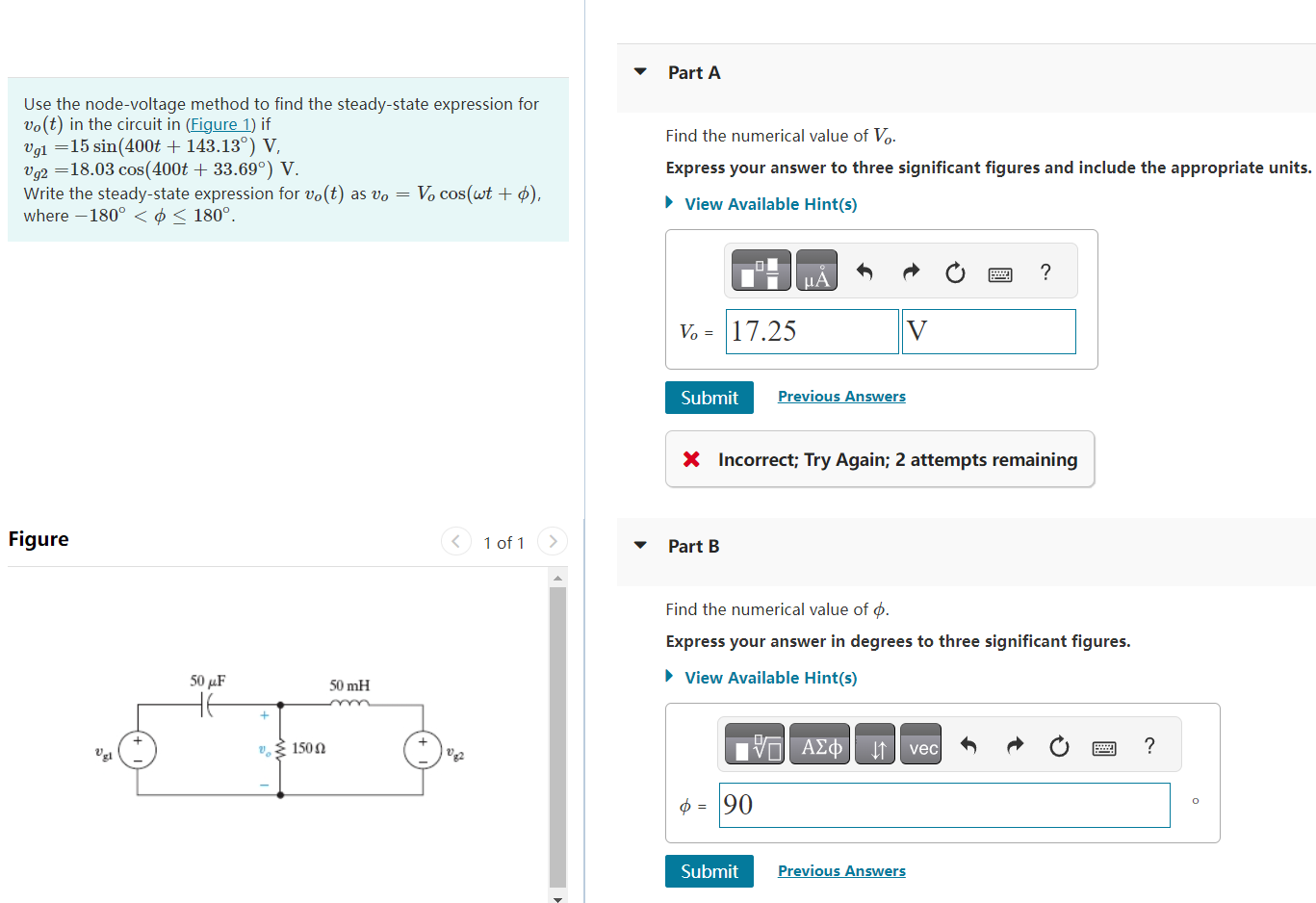The image size is (1316, 903).
Task: Click the help question mark in Part A toolbar
Action: (x=1045, y=273)
